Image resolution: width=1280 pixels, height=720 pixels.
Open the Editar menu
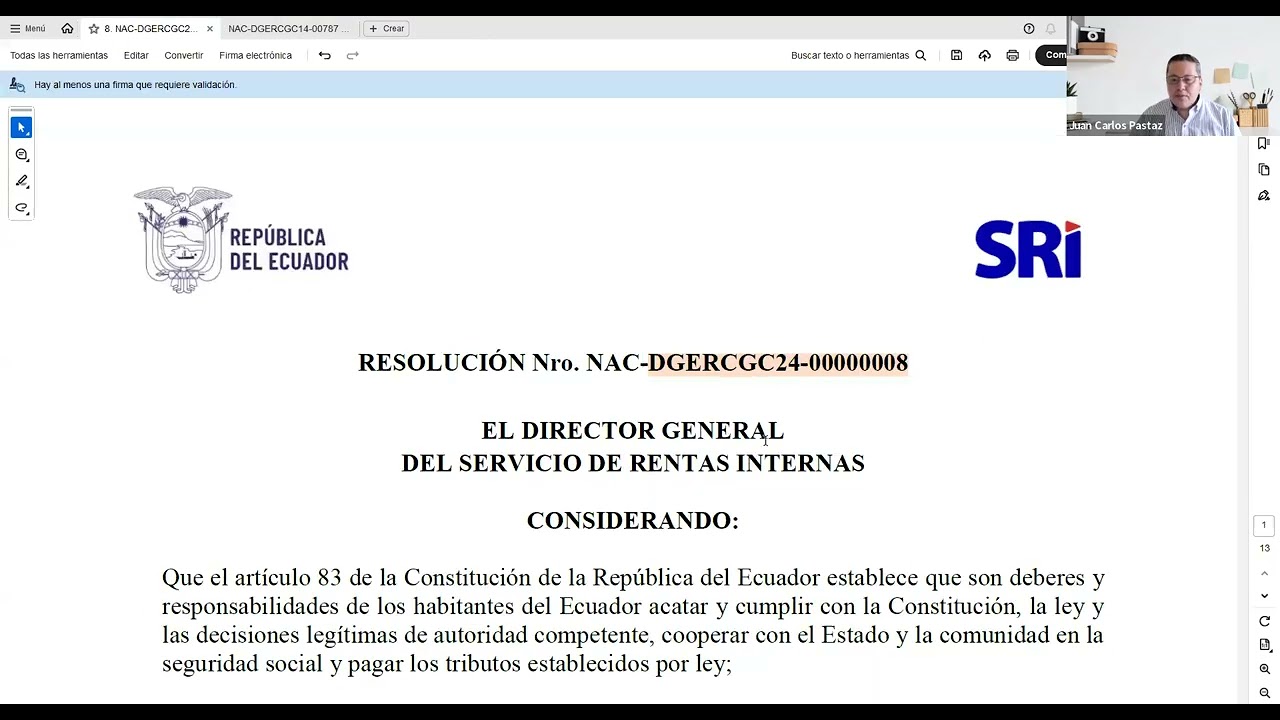(x=136, y=56)
